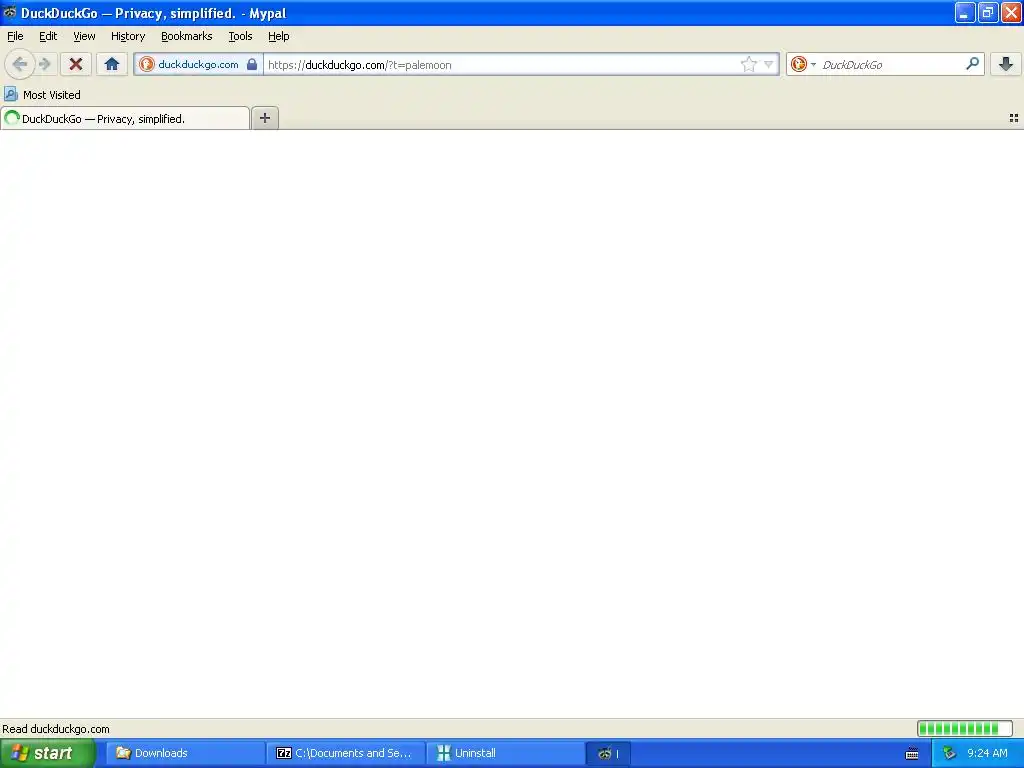Select the DuckDuckGo — Privacy, simplified tab
This screenshot has height=768, width=1024.
[125, 118]
